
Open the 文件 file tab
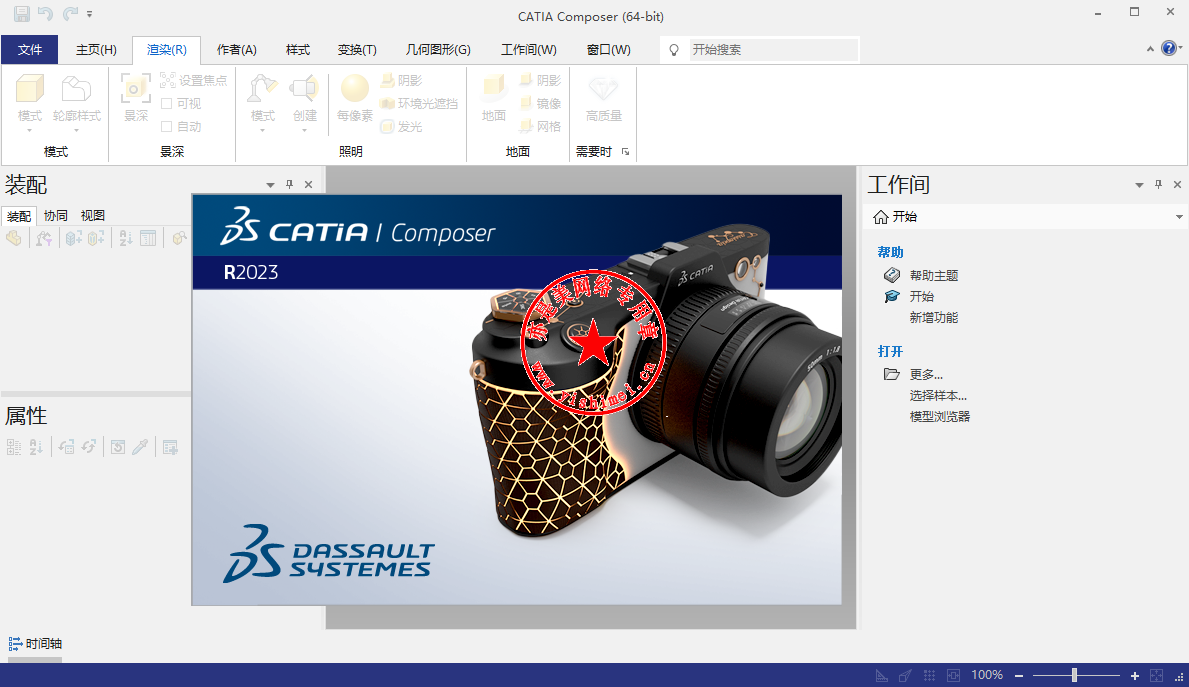30,50
